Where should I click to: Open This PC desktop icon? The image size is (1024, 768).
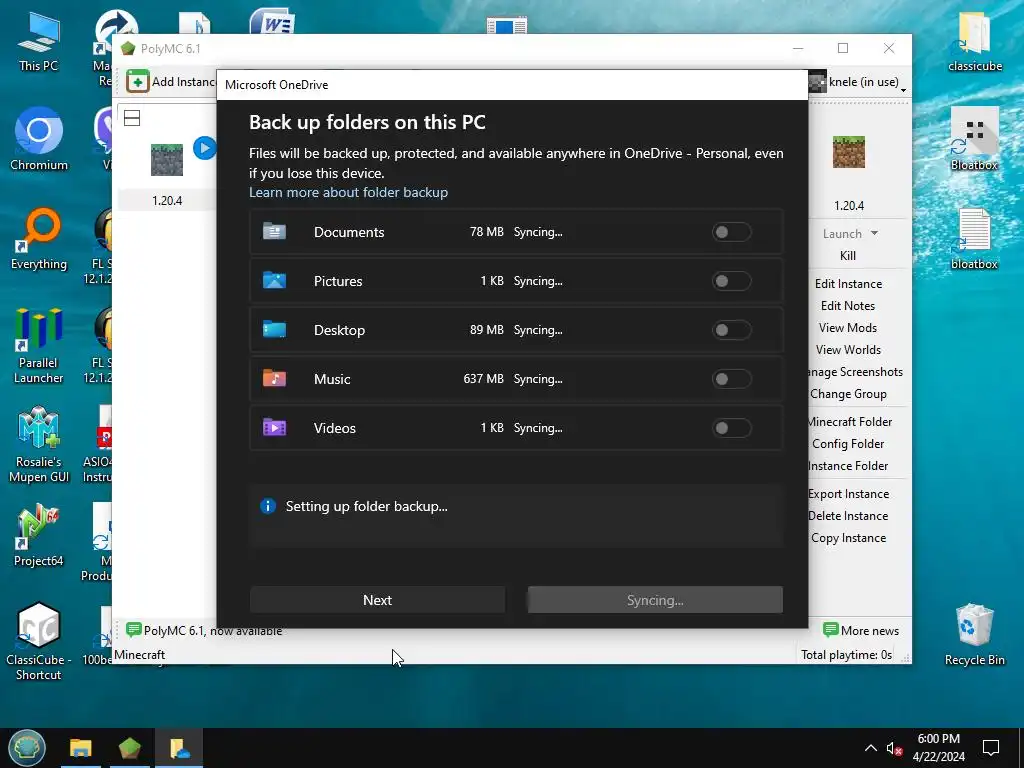[39, 42]
